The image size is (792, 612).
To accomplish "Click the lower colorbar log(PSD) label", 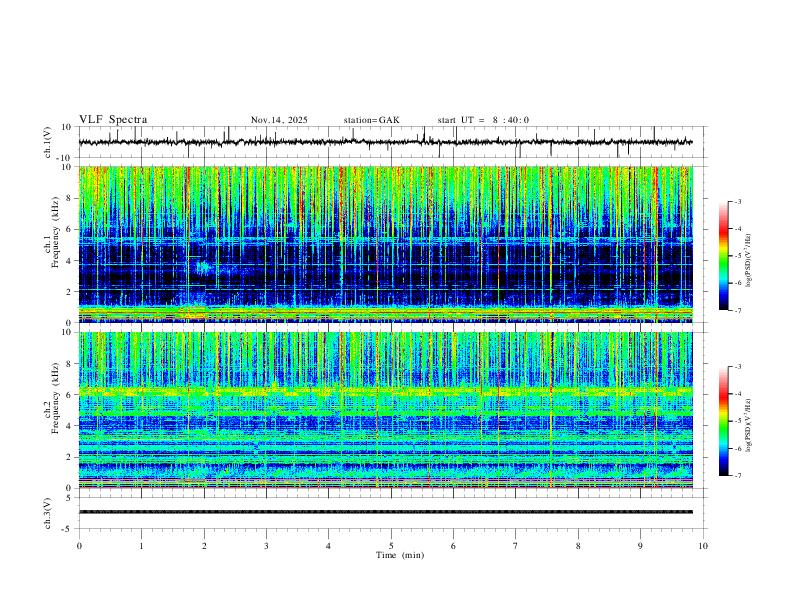I will pos(748,425).
